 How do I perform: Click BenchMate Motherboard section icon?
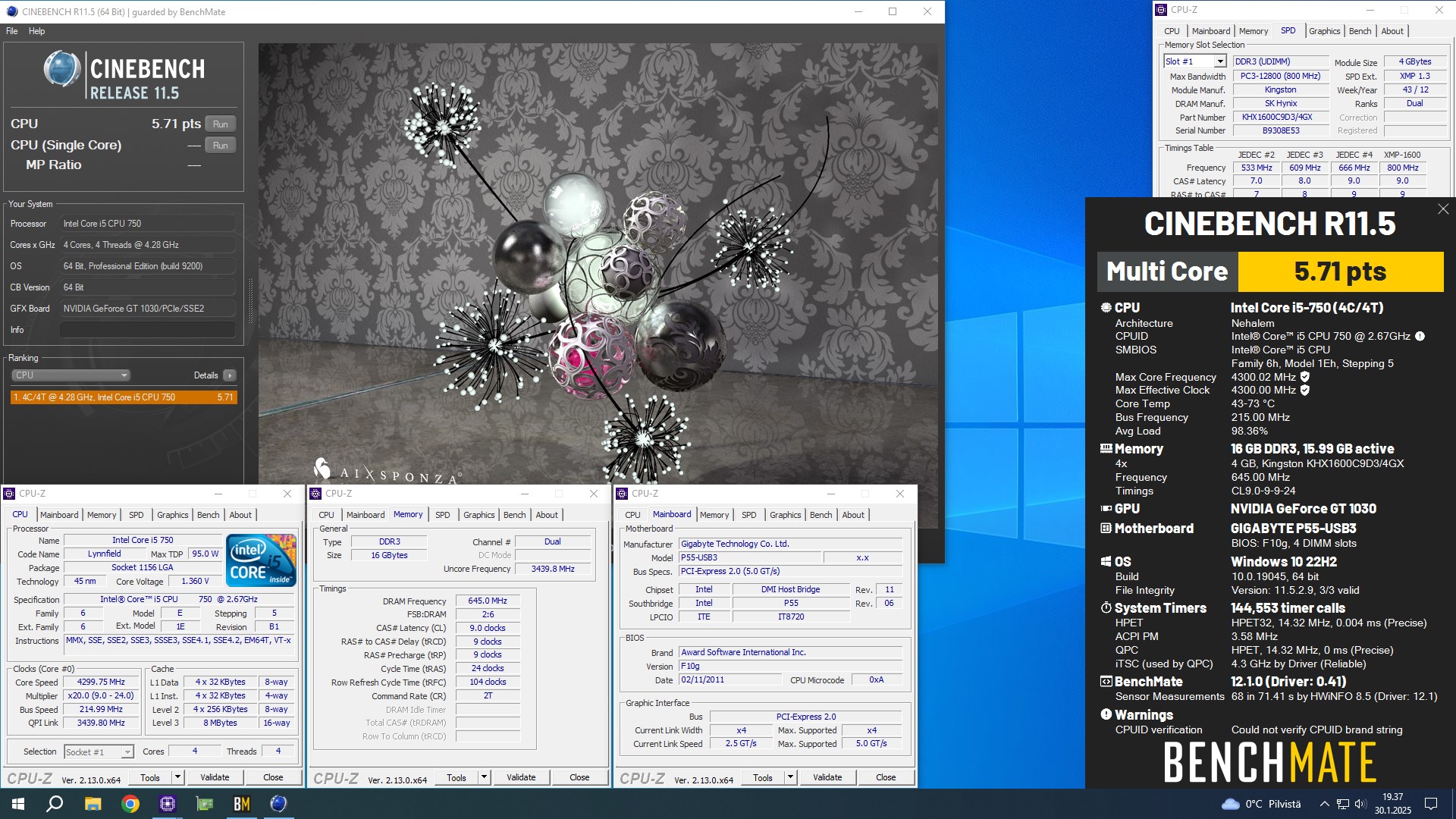[x=1106, y=529]
